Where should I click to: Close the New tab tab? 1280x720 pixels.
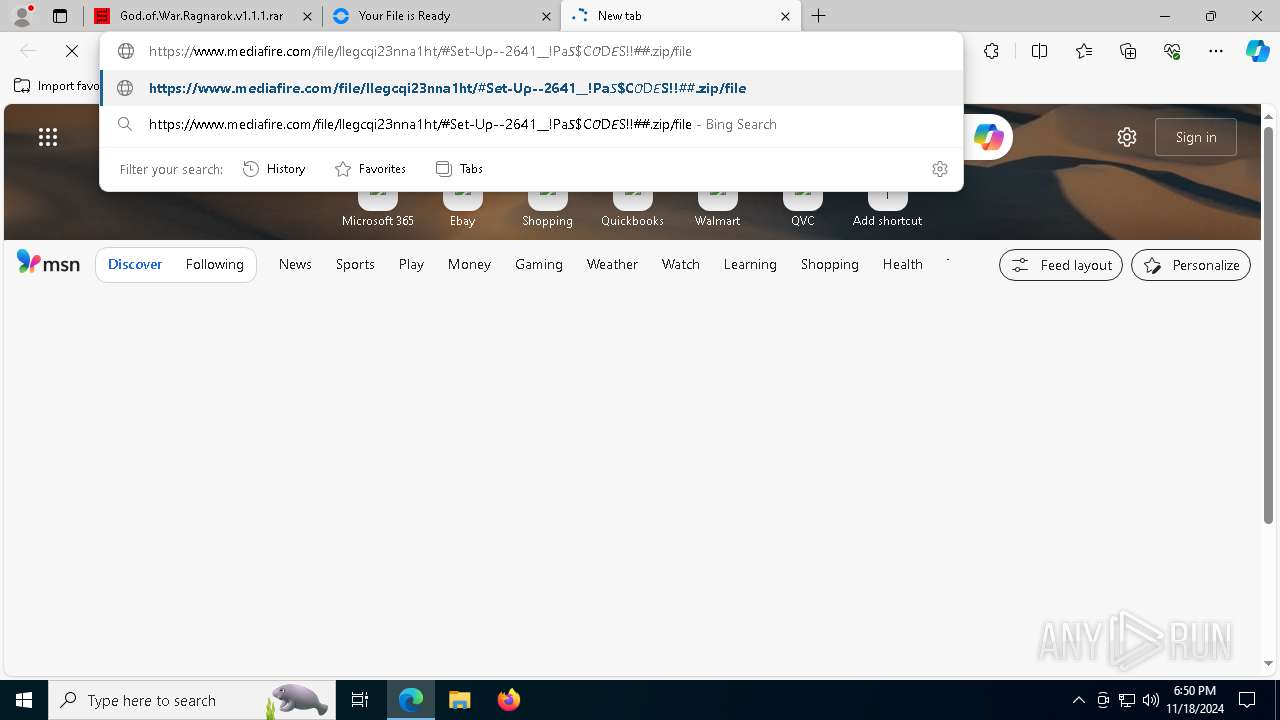point(785,16)
